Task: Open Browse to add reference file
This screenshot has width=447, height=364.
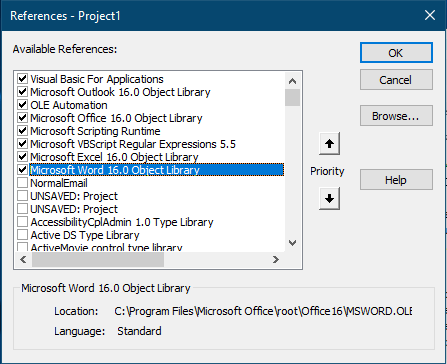Action: click(x=396, y=116)
